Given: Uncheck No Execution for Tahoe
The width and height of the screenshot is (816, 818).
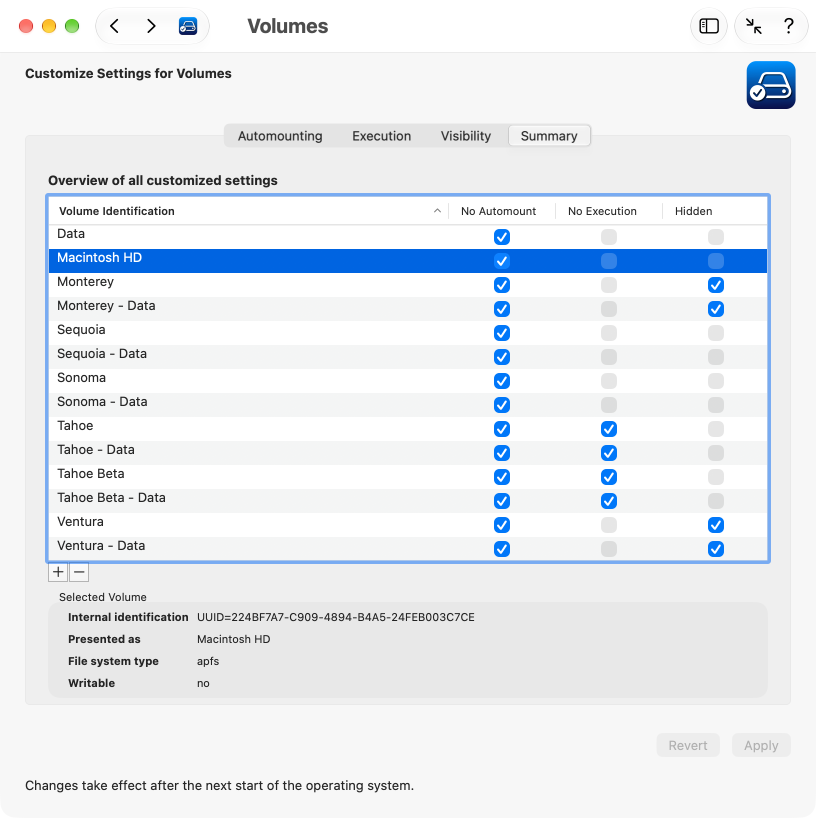Looking at the screenshot, I should tap(608, 429).
